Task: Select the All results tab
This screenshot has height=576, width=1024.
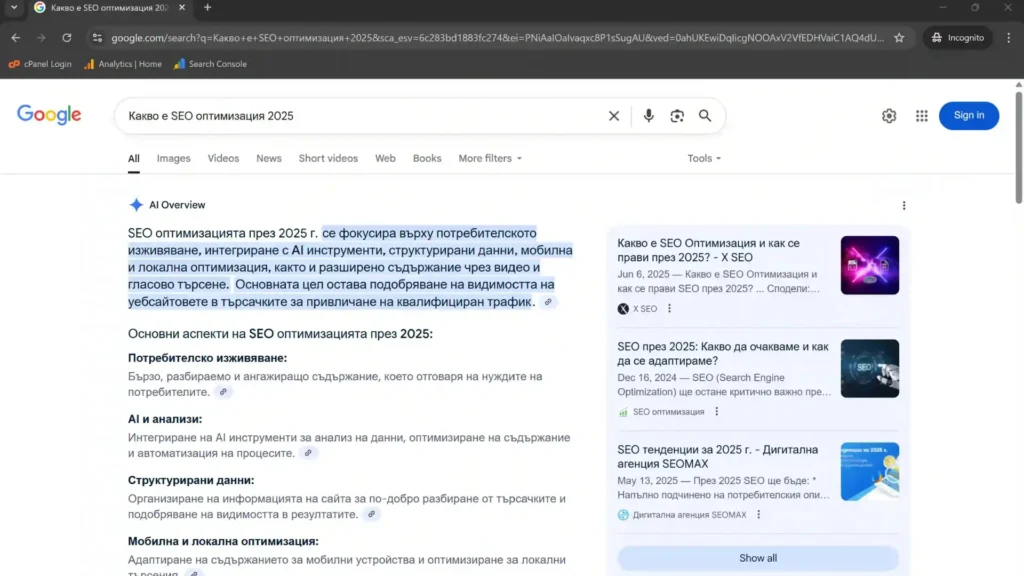Action: 134,158
